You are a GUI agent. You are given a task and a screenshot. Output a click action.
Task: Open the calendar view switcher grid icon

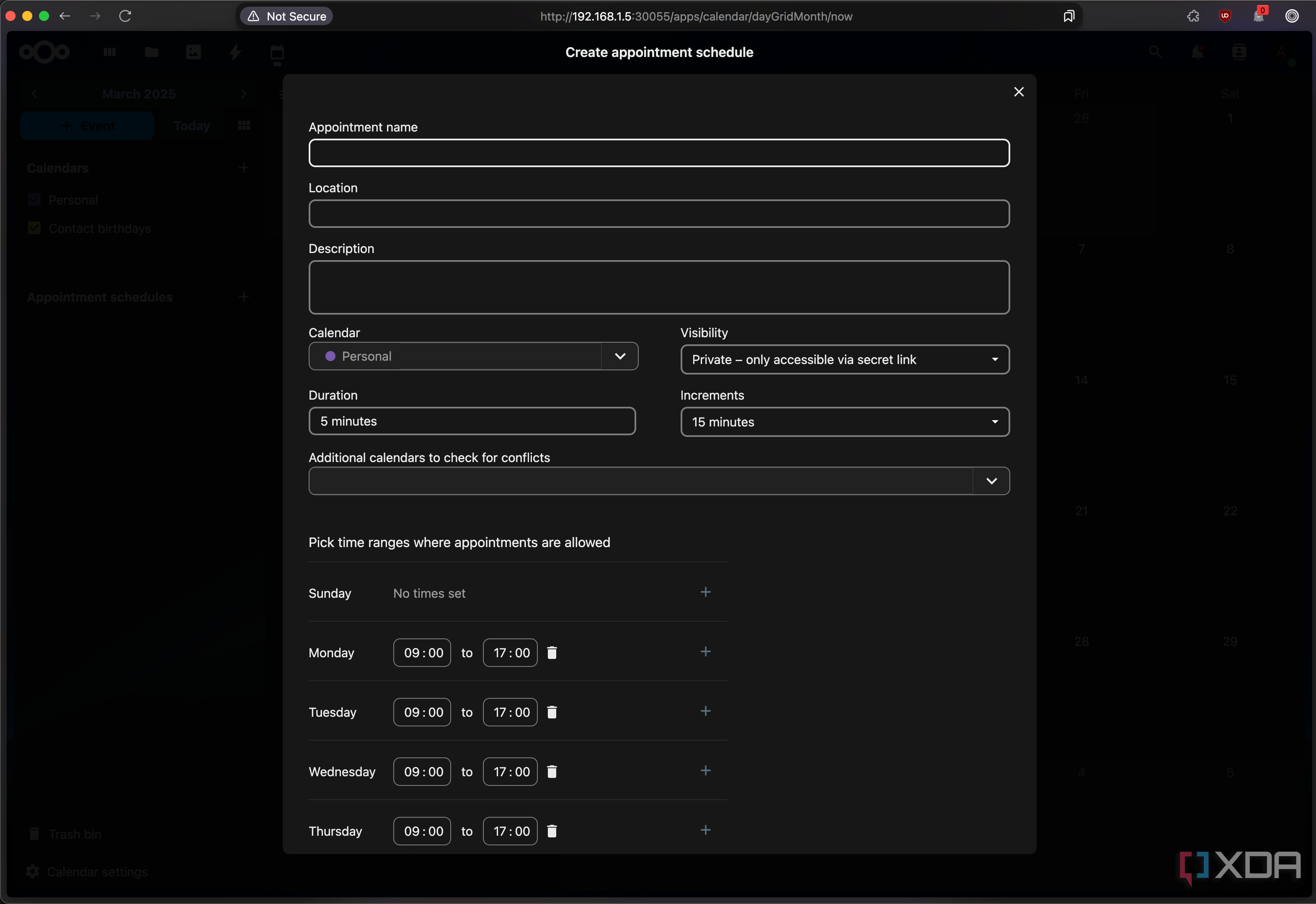pos(244,126)
